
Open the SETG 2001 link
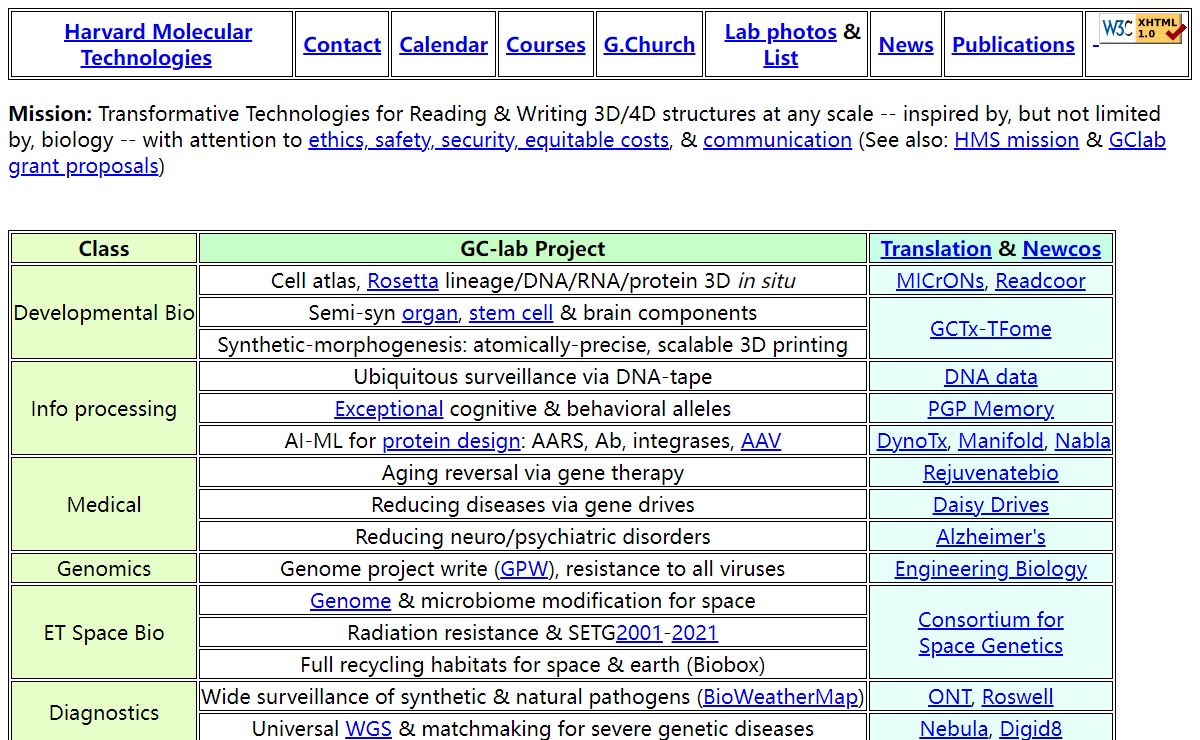640,633
